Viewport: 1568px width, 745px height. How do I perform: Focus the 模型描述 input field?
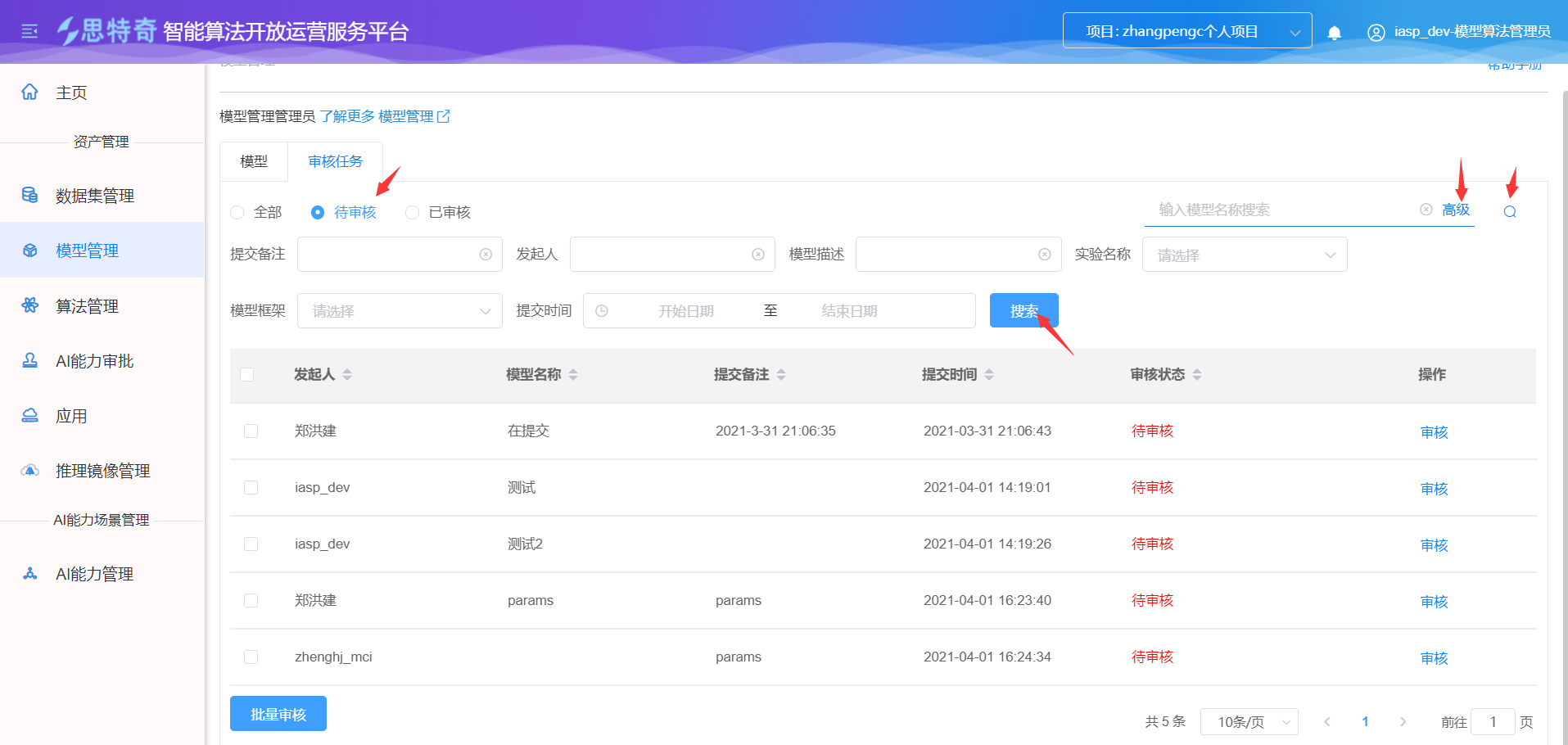tap(958, 255)
